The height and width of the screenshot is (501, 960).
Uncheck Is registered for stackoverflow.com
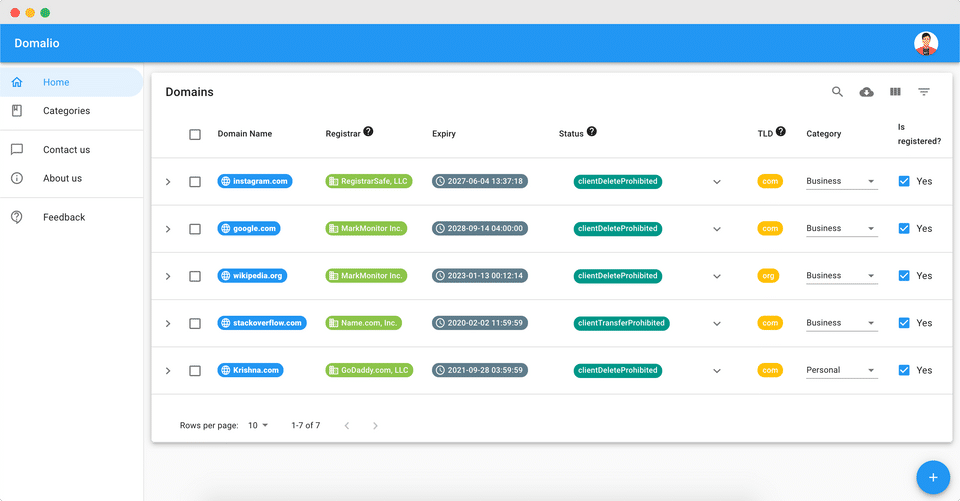(x=904, y=323)
